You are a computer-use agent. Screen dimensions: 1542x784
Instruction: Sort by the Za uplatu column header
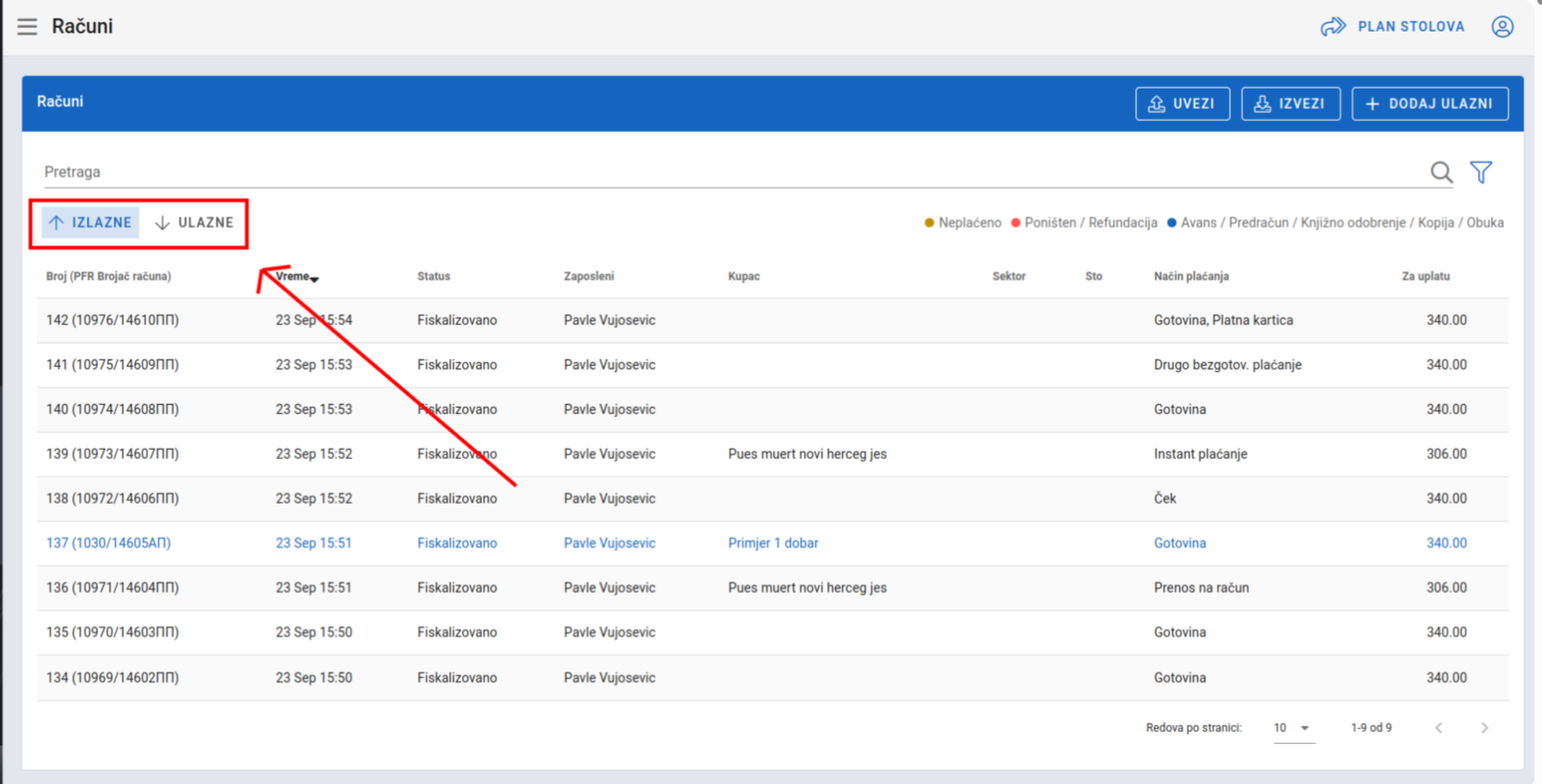(x=1426, y=277)
